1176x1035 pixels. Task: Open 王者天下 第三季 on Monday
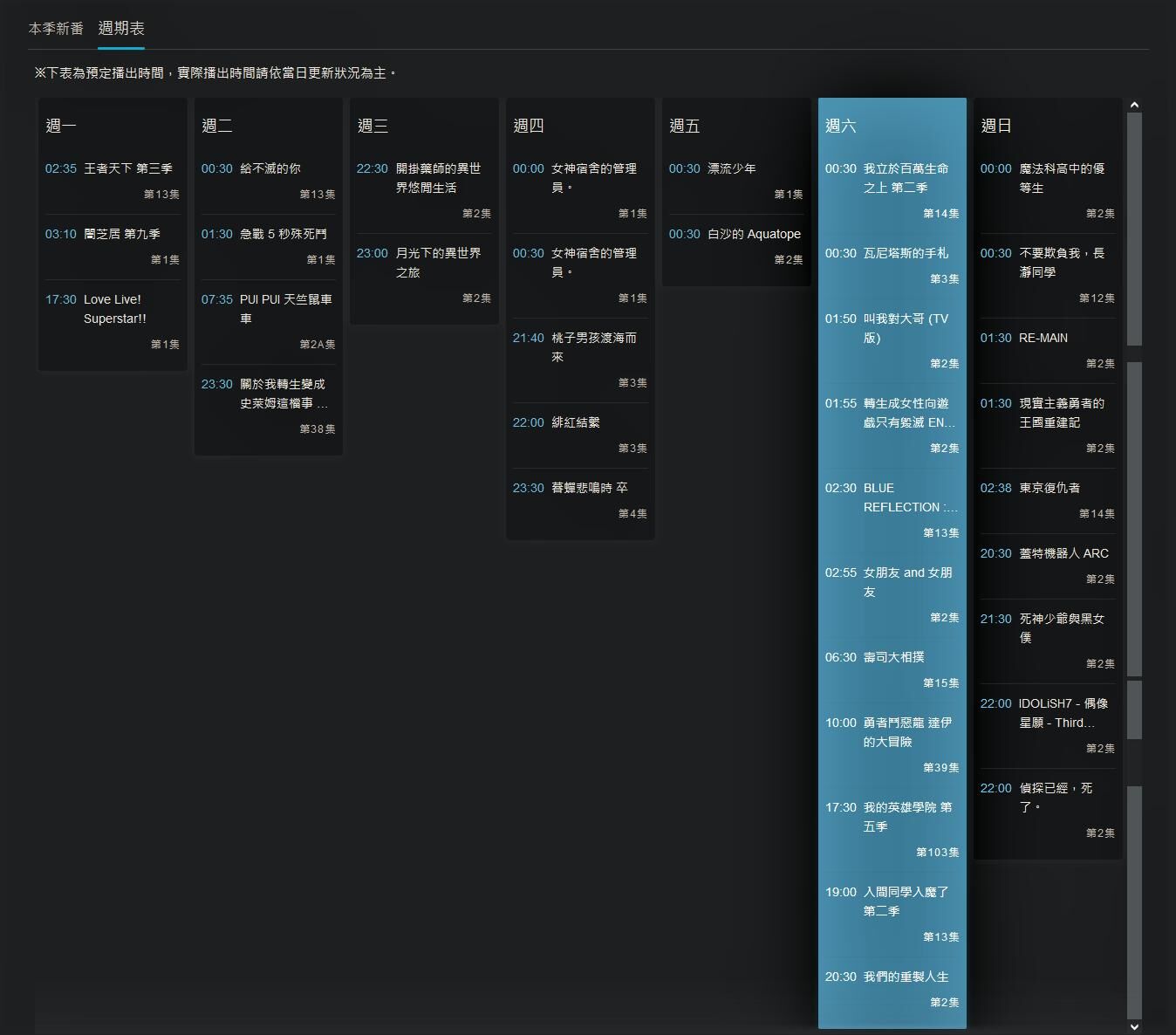(127, 168)
